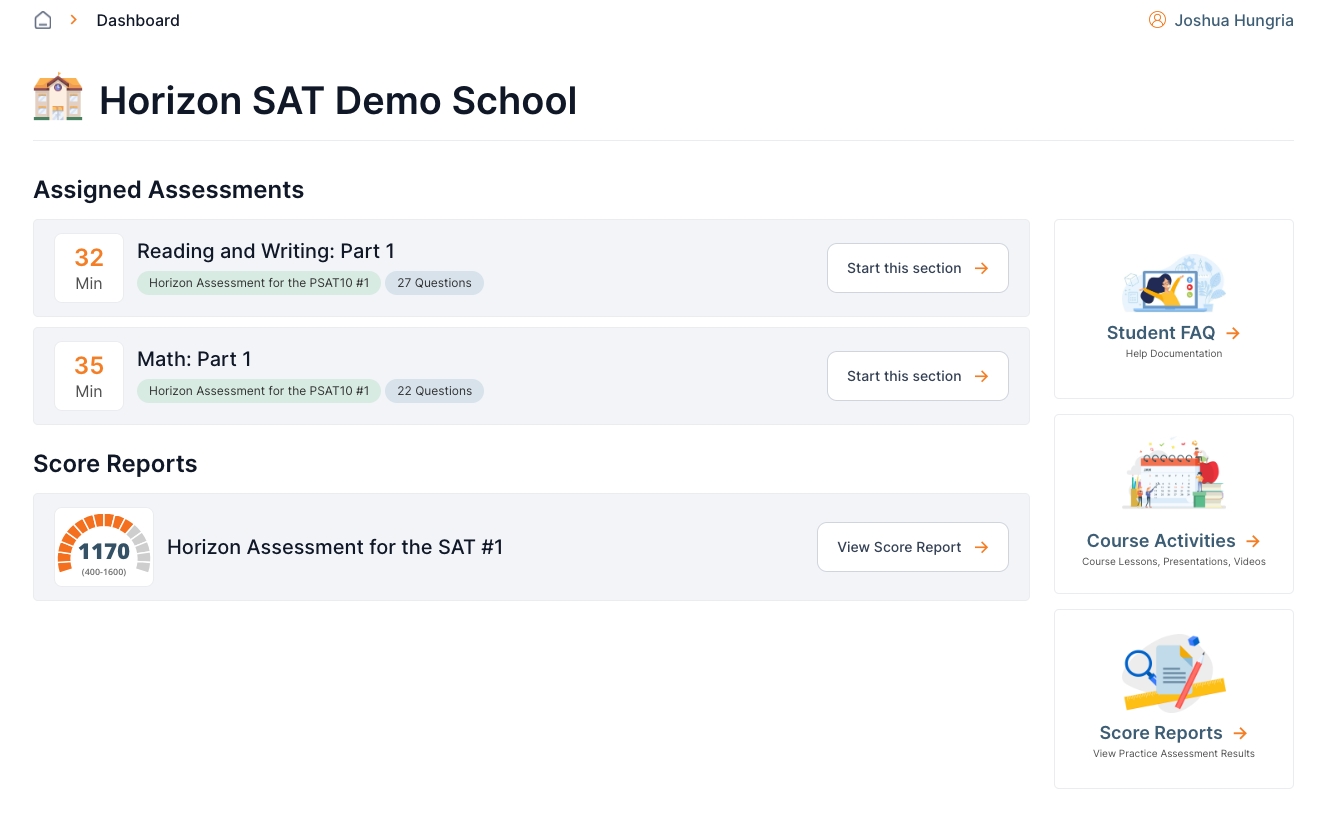Select Dashboard in the breadcrumb
Screen dimensions: 1323x822
(x=138, y=20)
